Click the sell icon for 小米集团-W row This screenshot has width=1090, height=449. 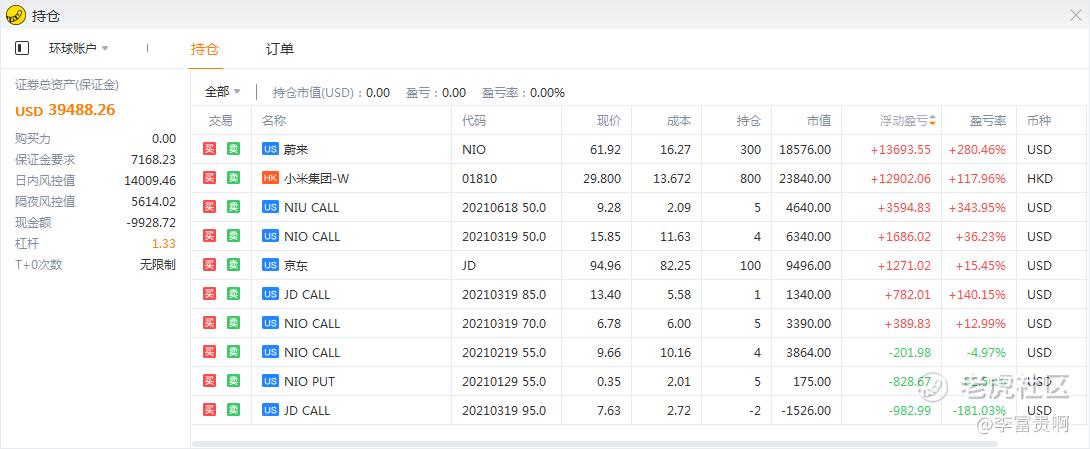click(x=234, y=178)
